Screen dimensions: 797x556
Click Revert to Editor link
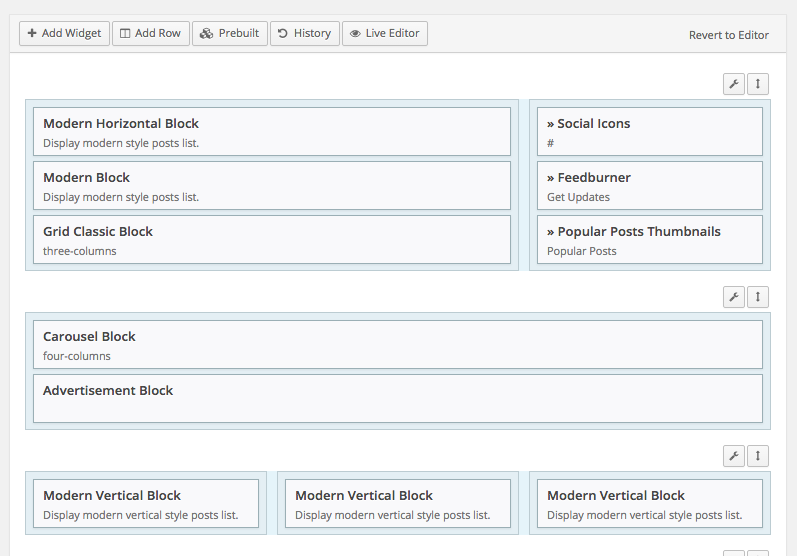click(728, 35)
